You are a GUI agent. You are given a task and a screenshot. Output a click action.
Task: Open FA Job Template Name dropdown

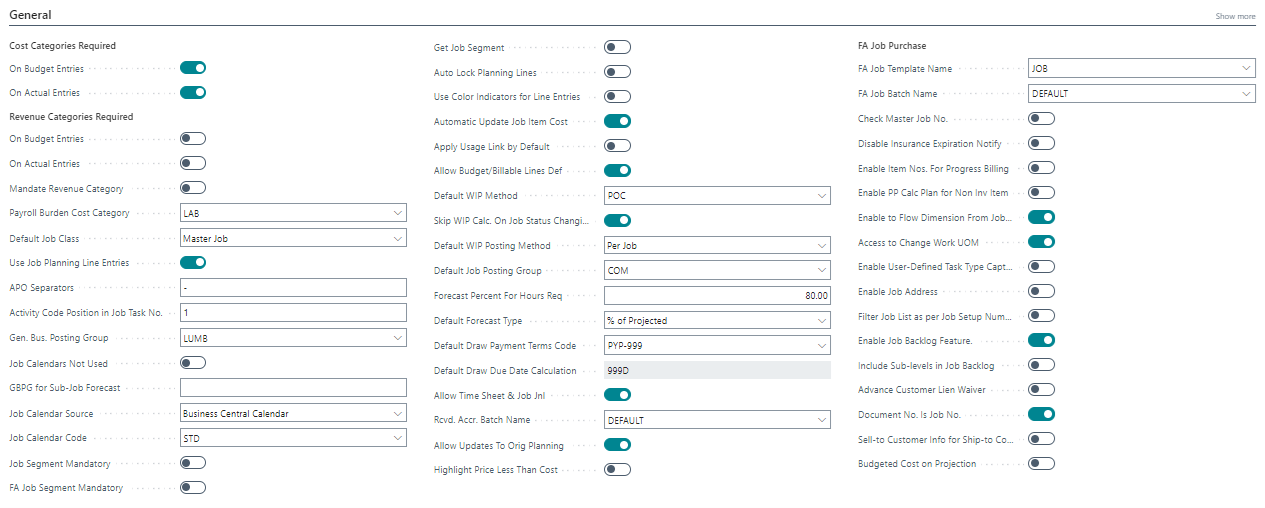[1245, 69]
